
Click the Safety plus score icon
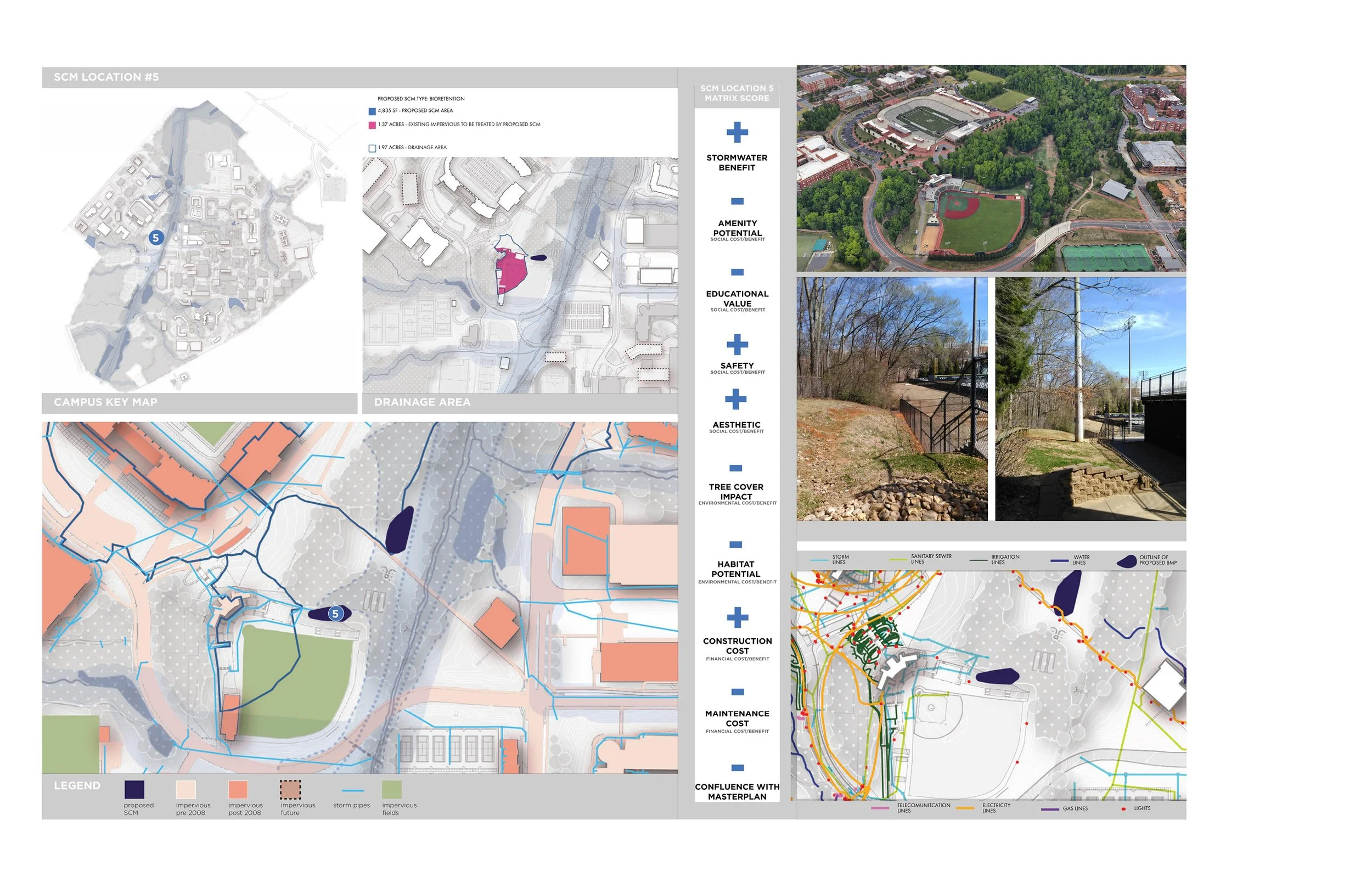point(736,345)
